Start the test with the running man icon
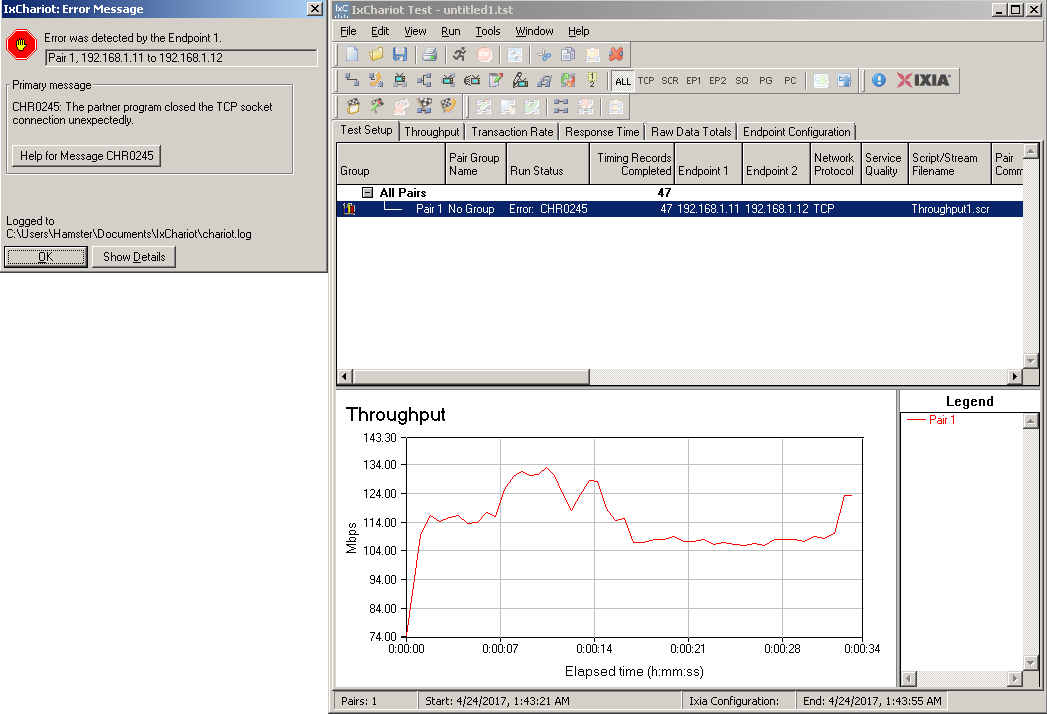1047x714 pixels. click(459, 55)
